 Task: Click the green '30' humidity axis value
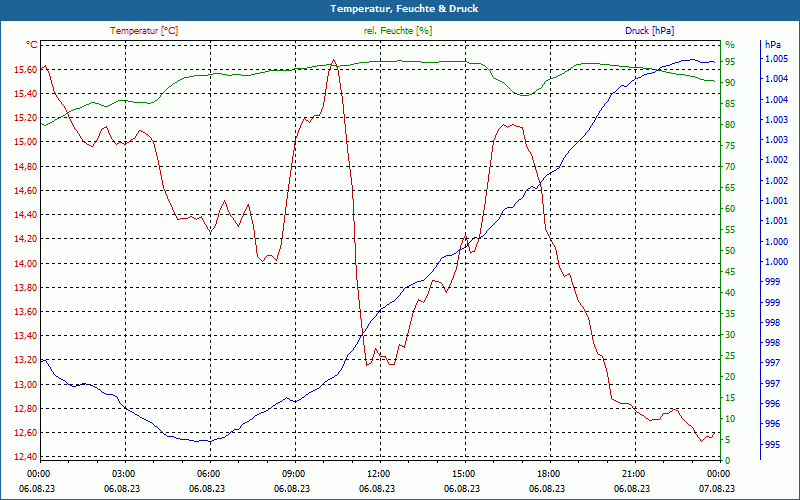coord(730,335)
